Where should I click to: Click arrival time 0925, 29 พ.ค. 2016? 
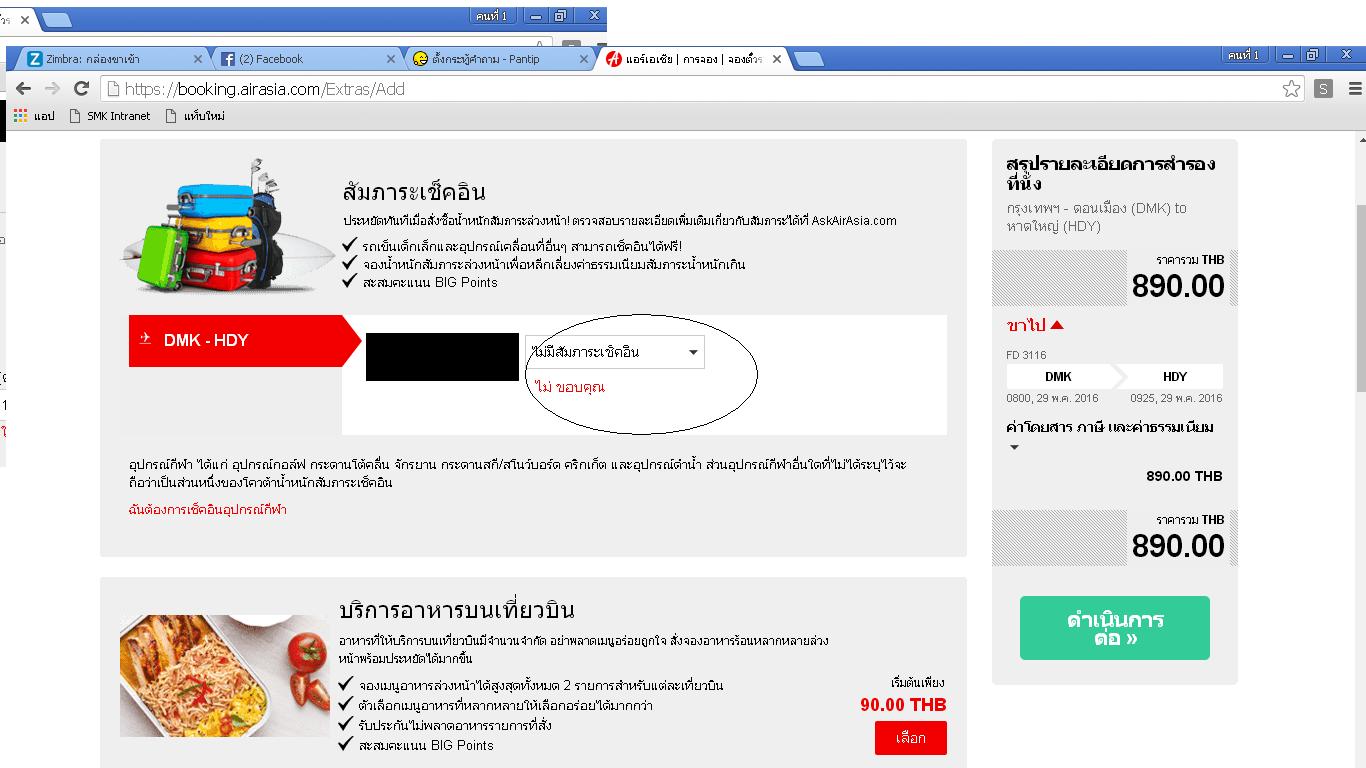tap(1176, 398)
